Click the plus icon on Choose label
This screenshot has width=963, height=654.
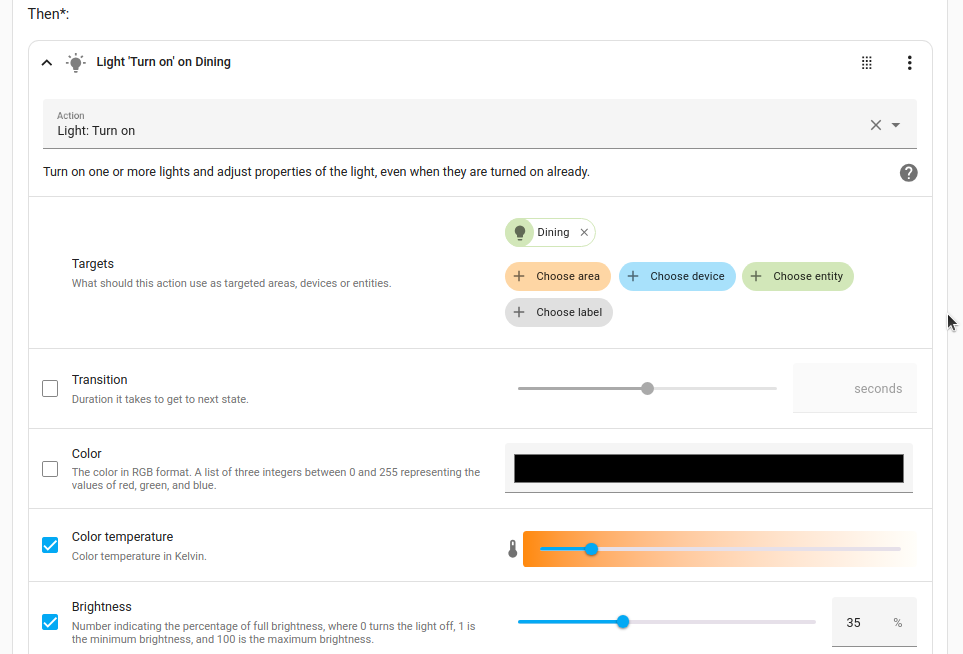pyautogui.click(x=519, y=312)
